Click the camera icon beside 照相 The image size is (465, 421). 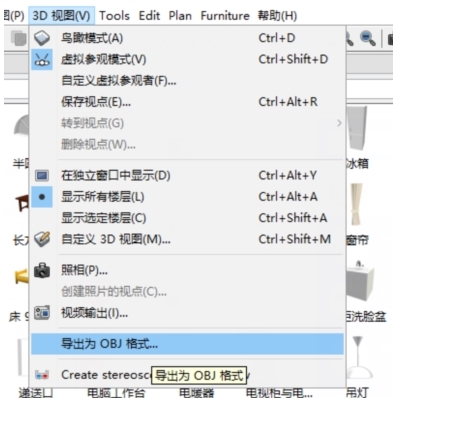point(42,270)
